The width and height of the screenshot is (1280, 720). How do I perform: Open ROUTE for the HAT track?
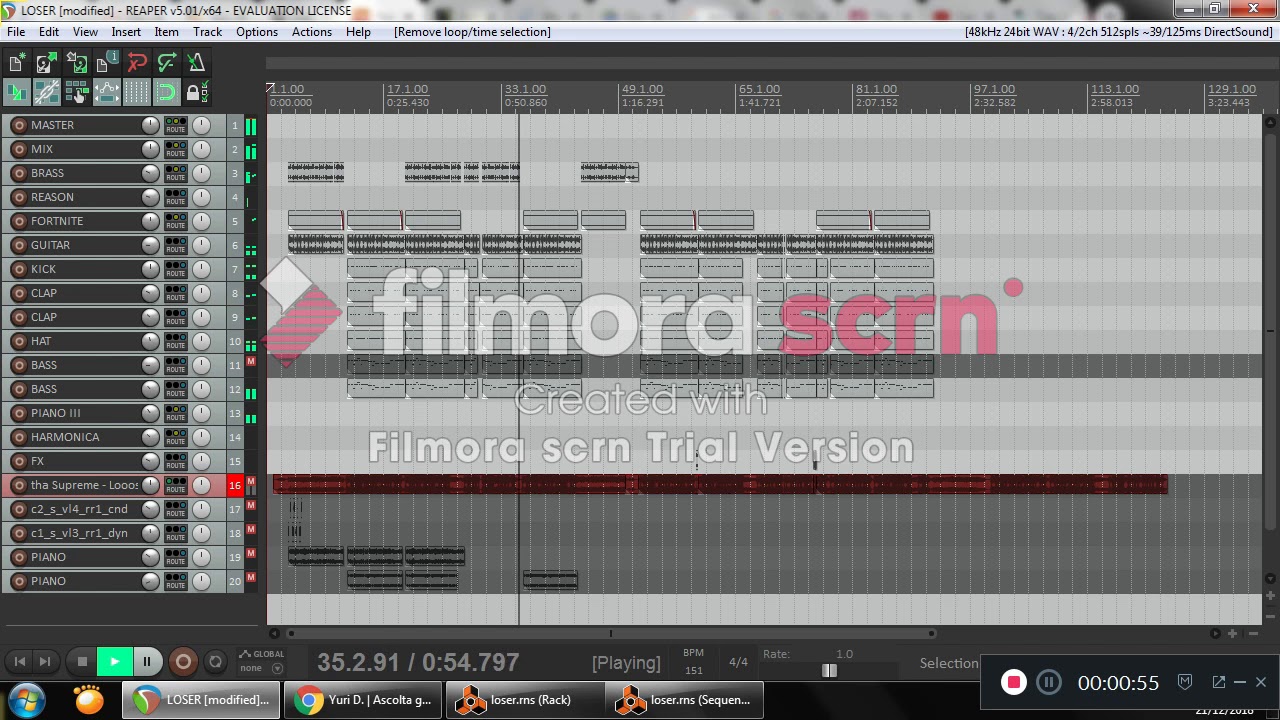(176, 341)
